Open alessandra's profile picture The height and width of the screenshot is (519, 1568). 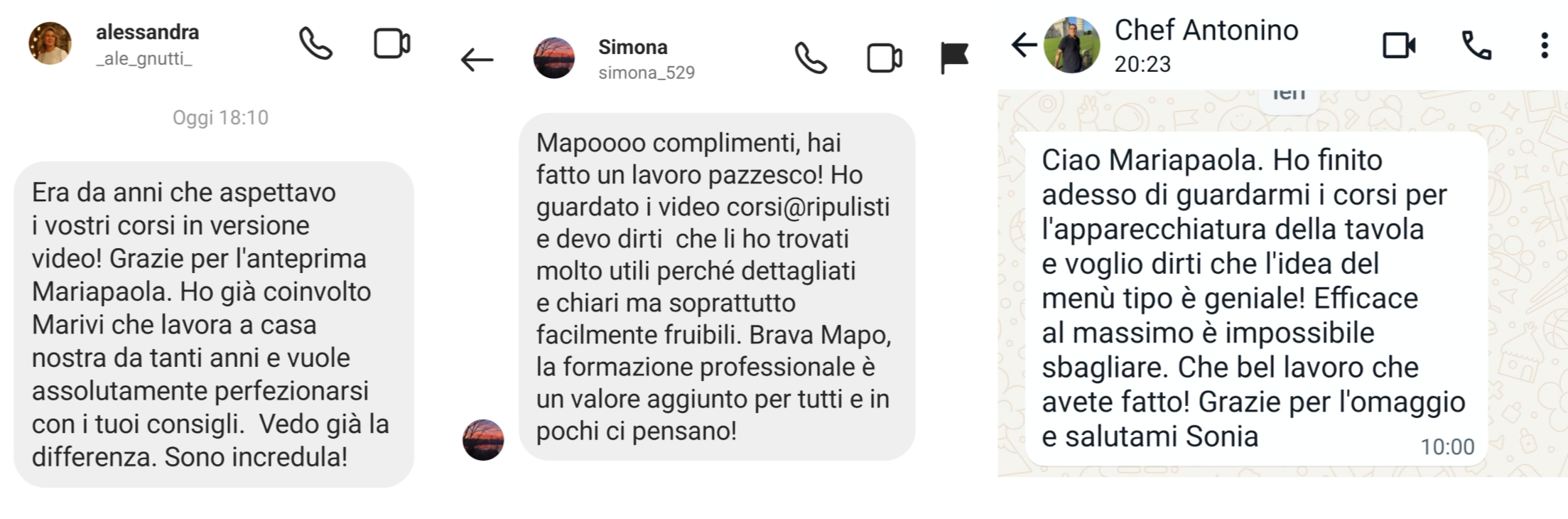point(50,43)
